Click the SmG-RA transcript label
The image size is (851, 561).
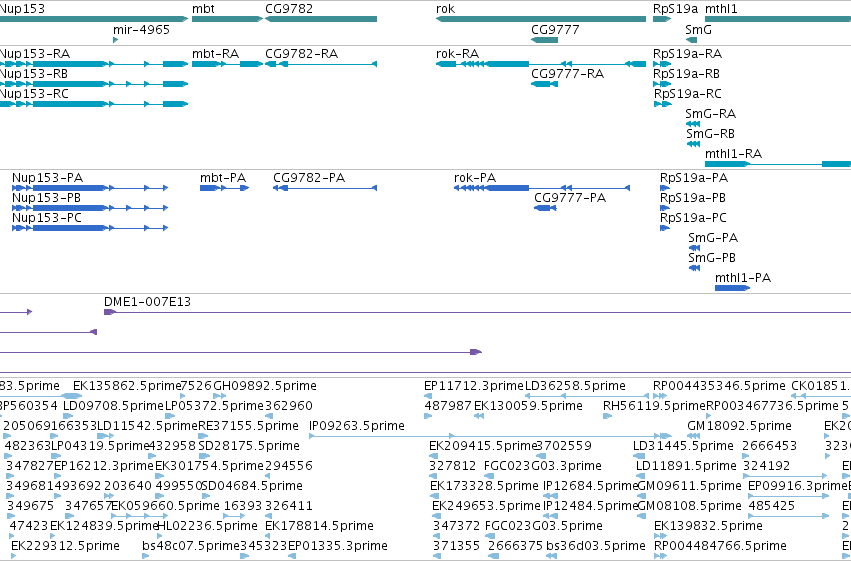(710, 114)
